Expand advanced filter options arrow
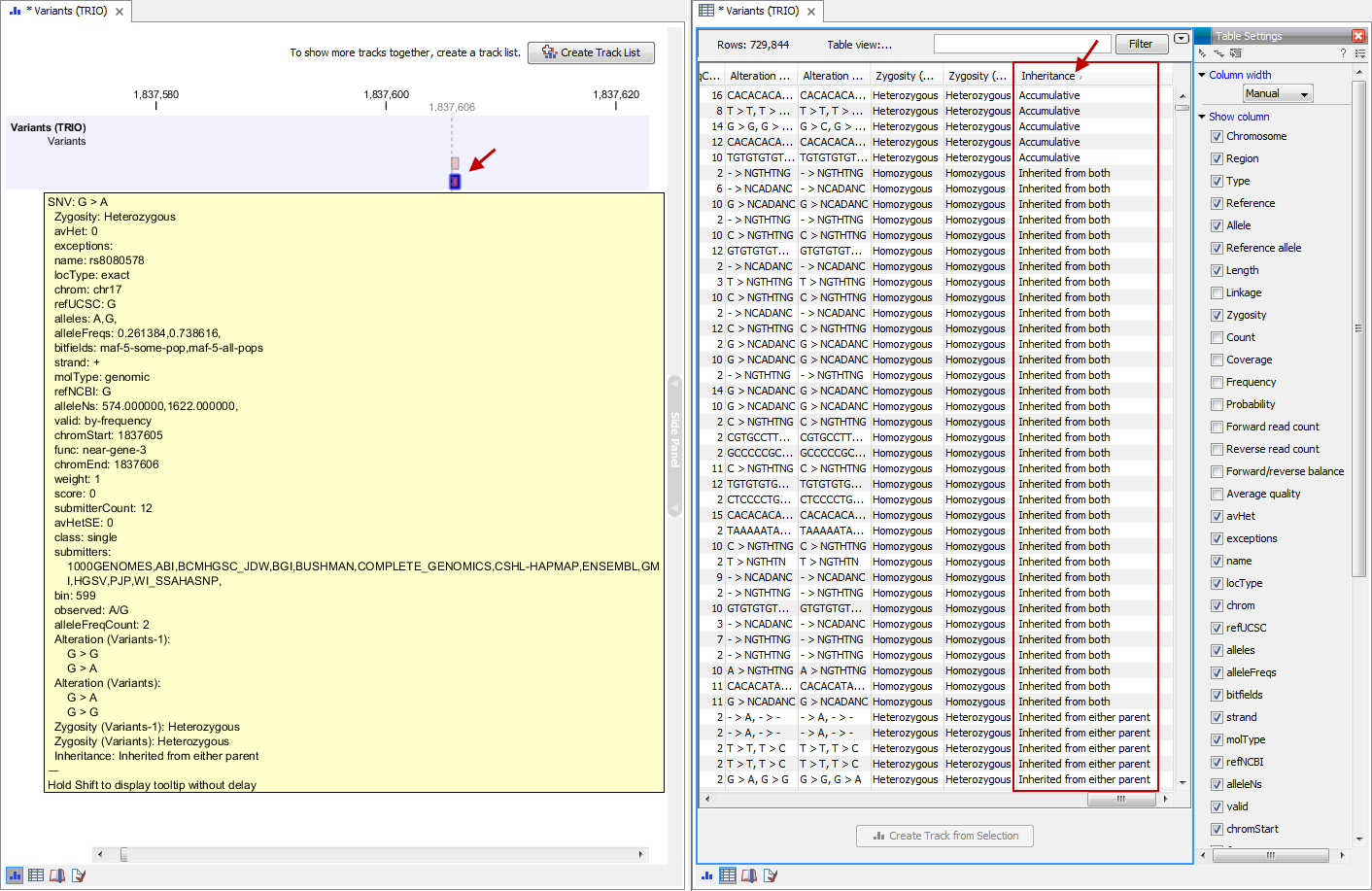 (x=1181, y=39)
